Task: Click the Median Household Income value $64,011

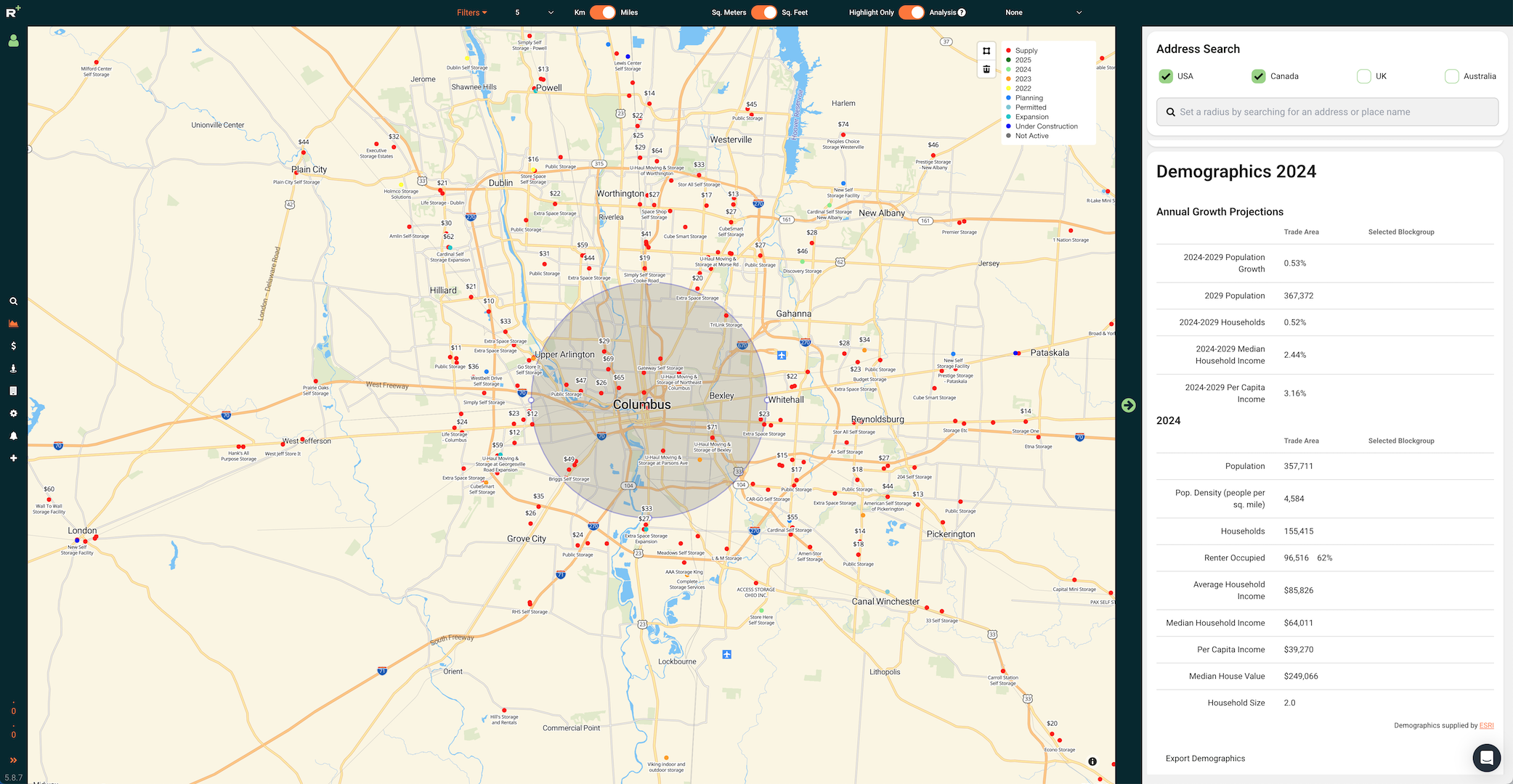Action: point(1298,623)
